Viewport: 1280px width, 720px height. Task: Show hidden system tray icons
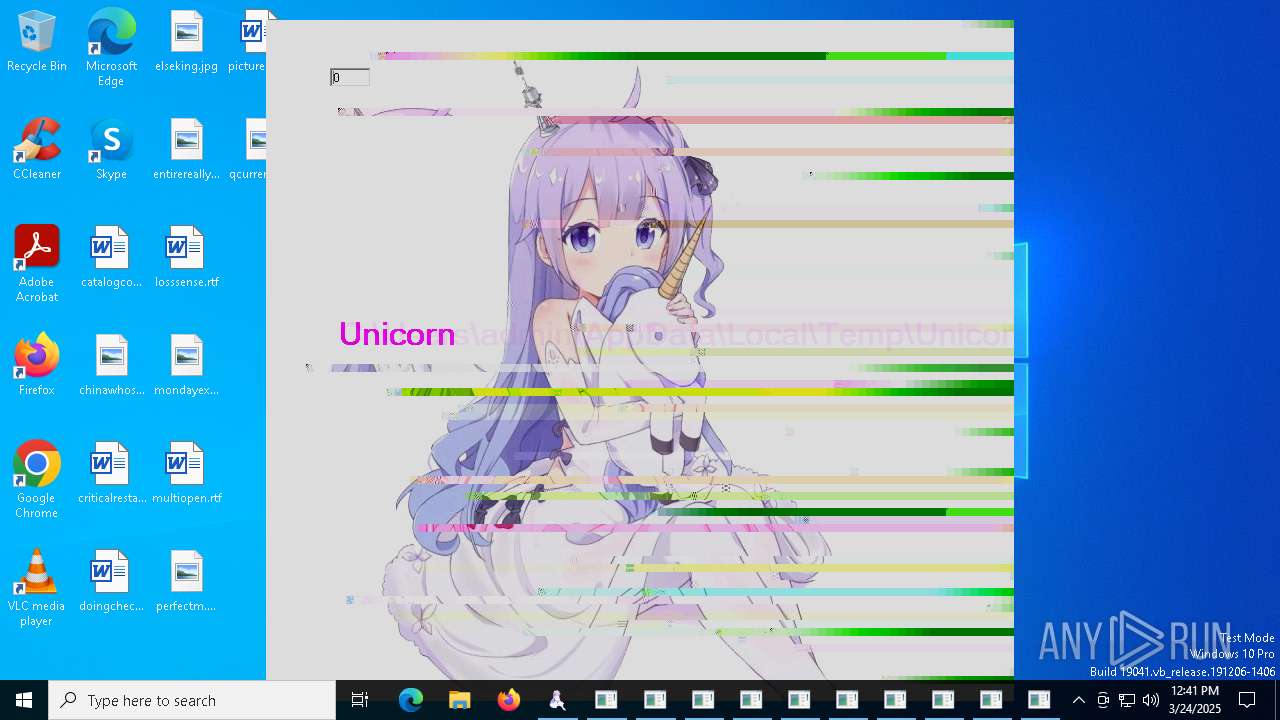coord(1079,700)
